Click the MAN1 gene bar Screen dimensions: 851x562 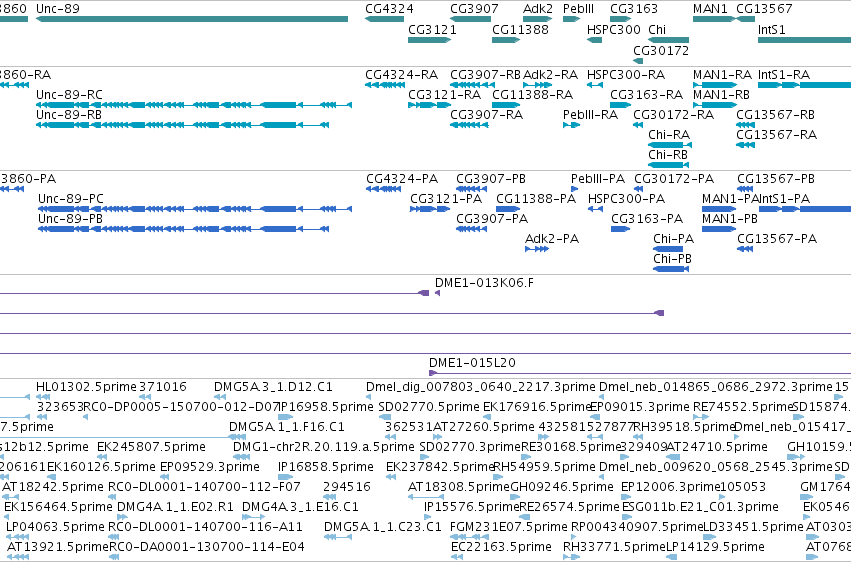714,19
